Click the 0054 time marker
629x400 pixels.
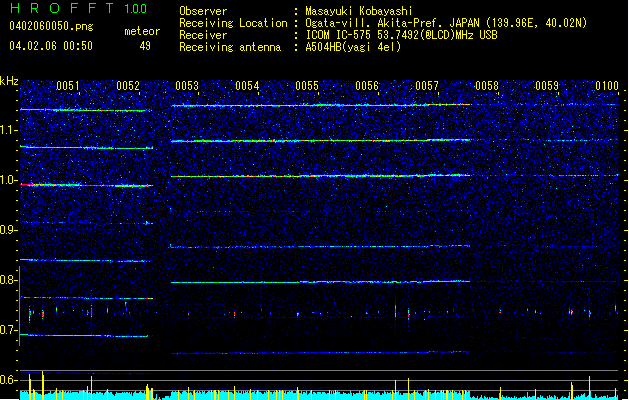[x=248, y=86]
